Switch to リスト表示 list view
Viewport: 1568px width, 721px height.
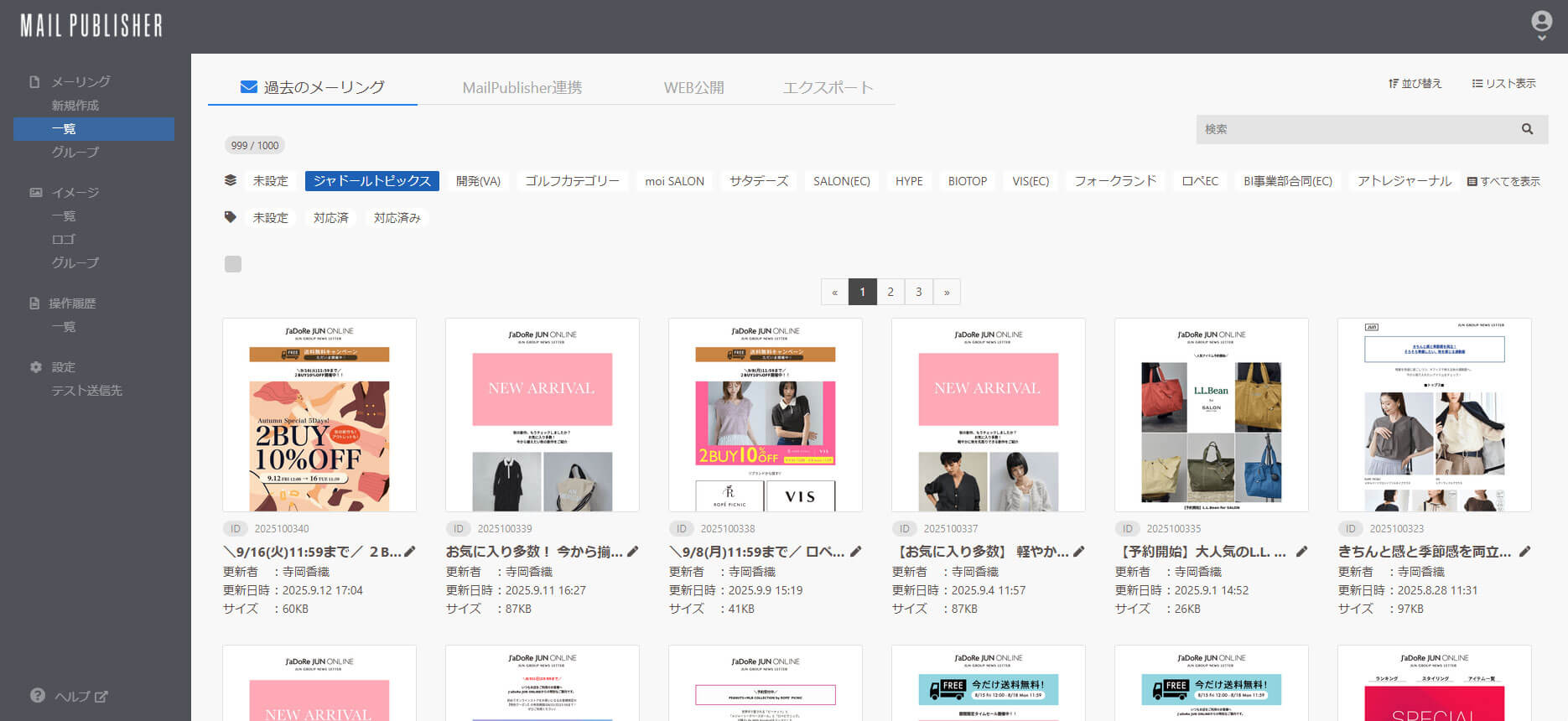point(1504,84)
